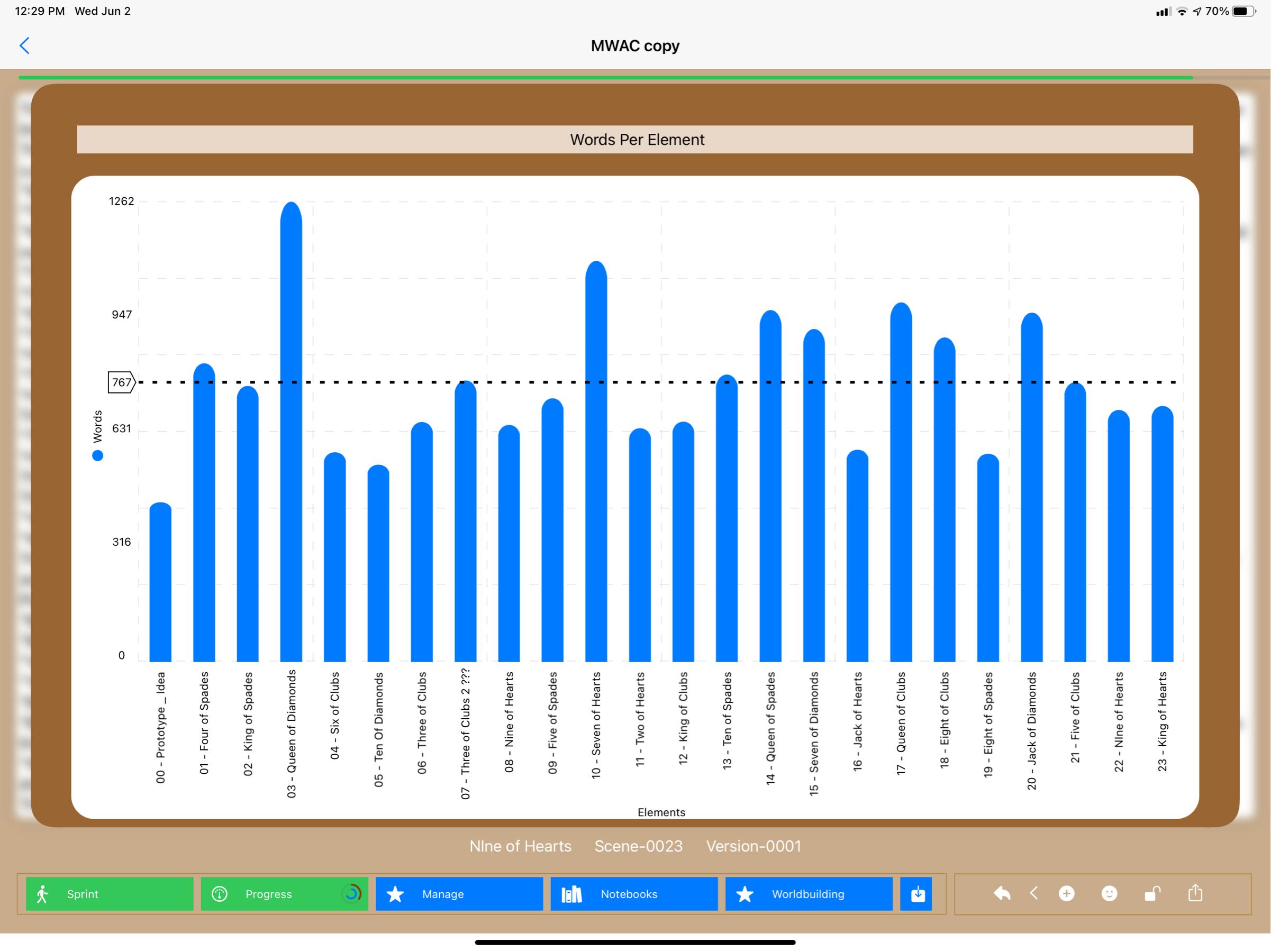Tap the back chevron at top left

click(24, 46)
